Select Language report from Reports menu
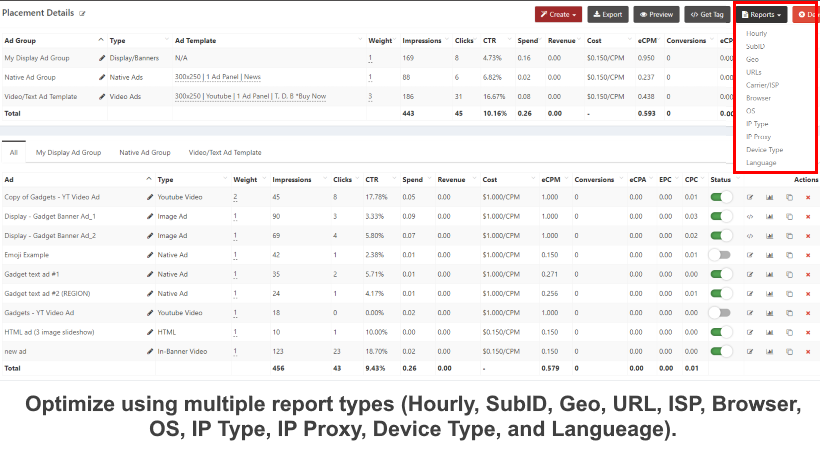 (761, 163)
